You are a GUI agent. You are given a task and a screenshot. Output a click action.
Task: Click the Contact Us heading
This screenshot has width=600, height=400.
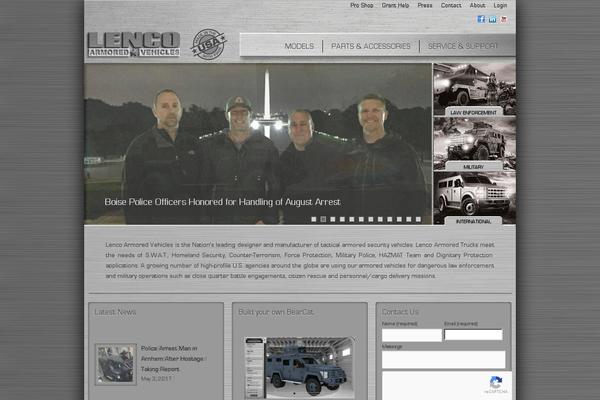pyautogui.click(x=400, y=312)
